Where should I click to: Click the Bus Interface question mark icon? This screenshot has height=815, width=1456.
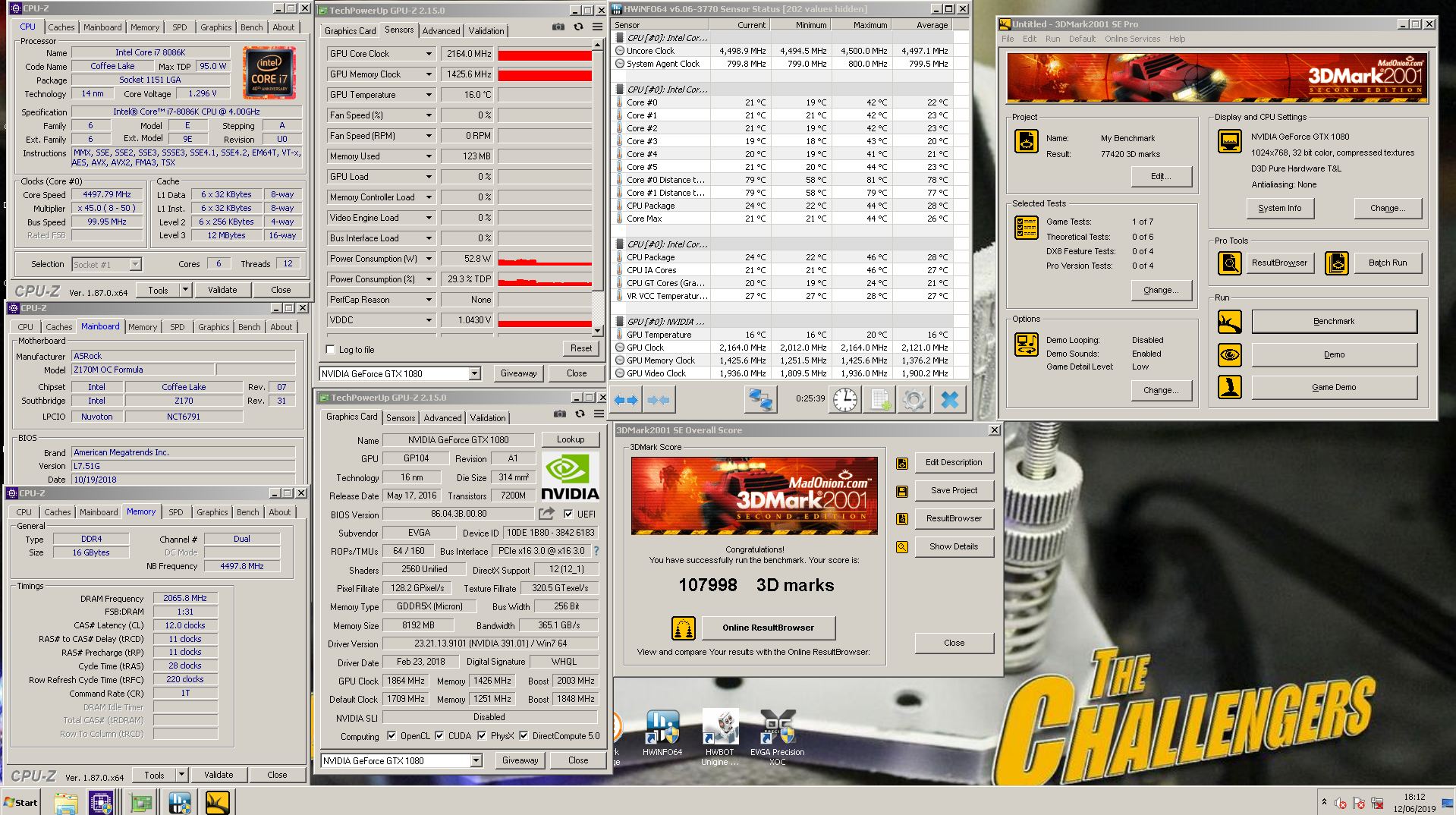596,551
